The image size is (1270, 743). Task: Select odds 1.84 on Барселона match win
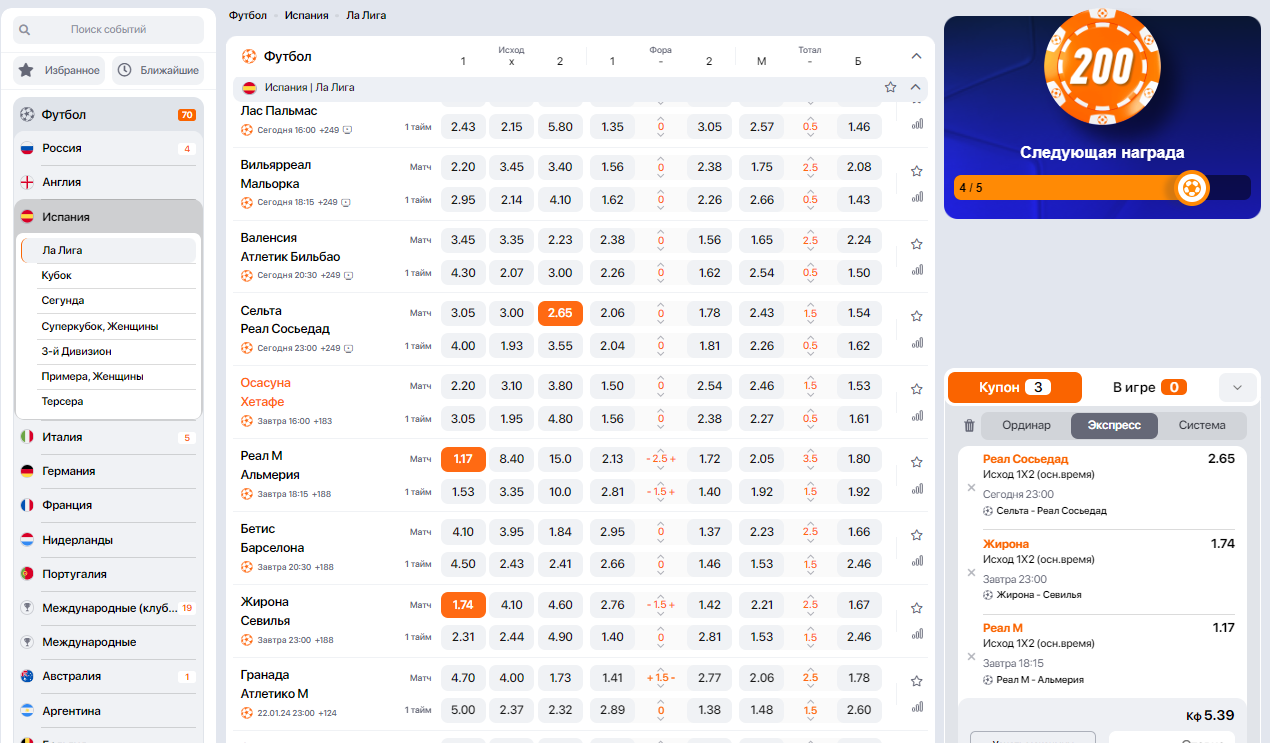coord(560,532)
